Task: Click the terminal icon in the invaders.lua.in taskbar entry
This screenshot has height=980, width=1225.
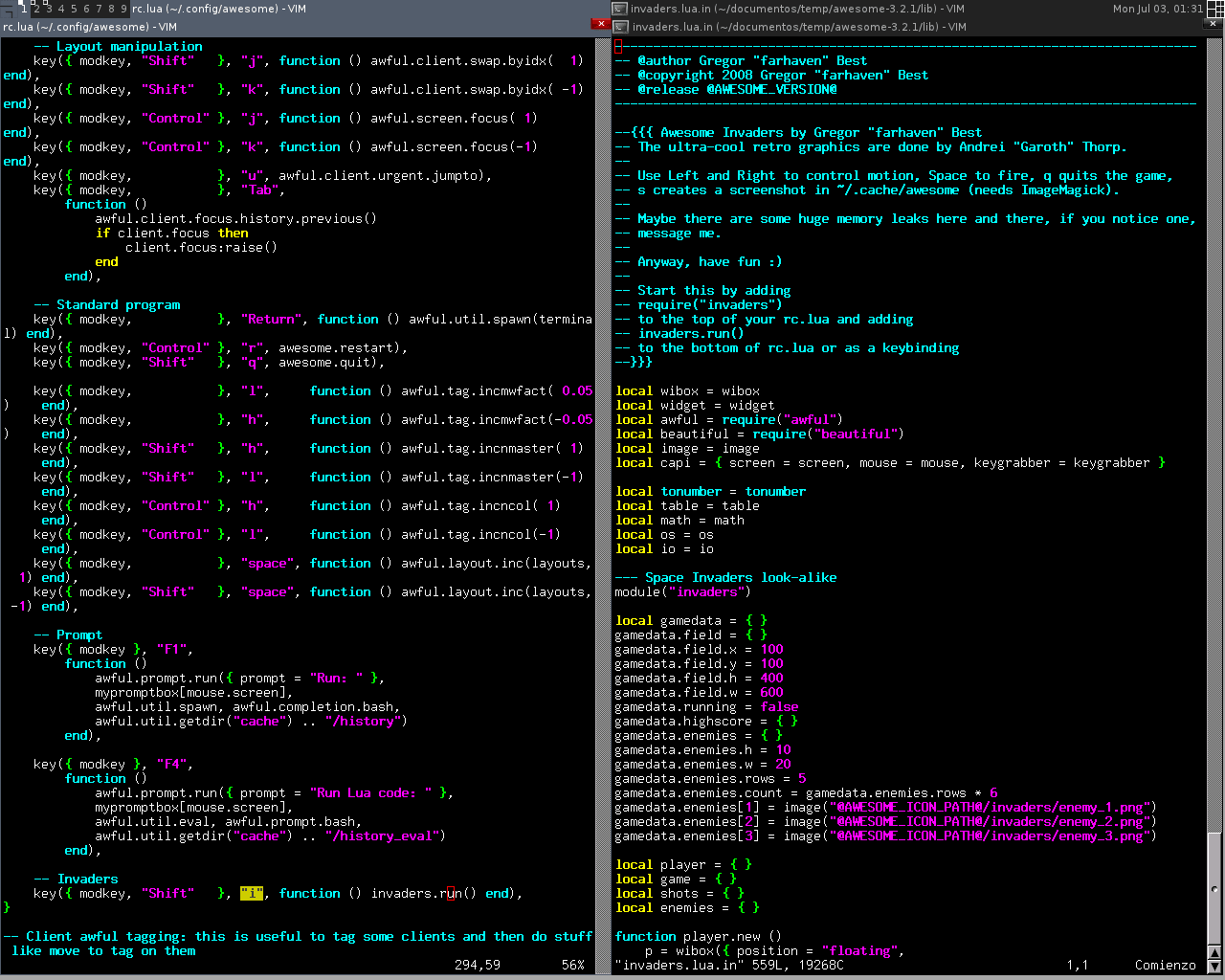Action: tap(620, 9)
